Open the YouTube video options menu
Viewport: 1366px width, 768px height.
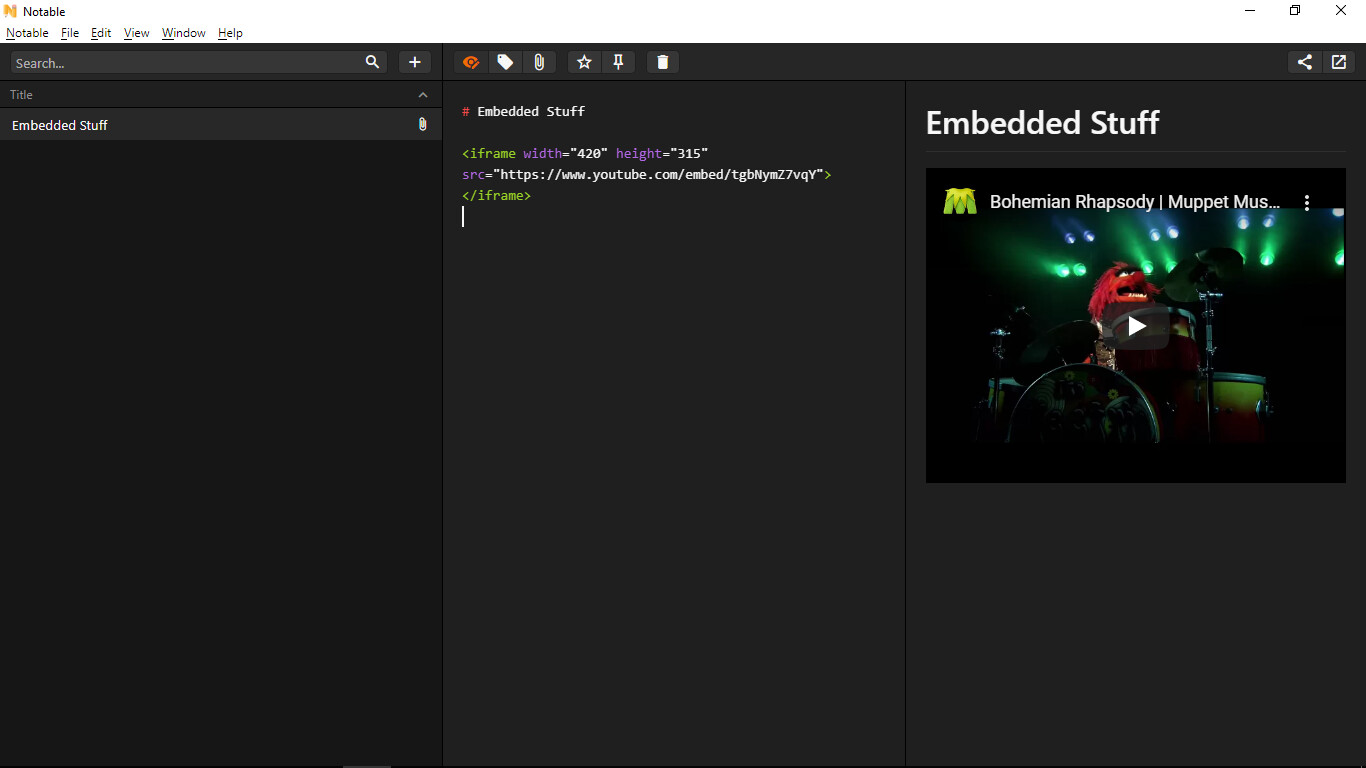pos(1307,202)
